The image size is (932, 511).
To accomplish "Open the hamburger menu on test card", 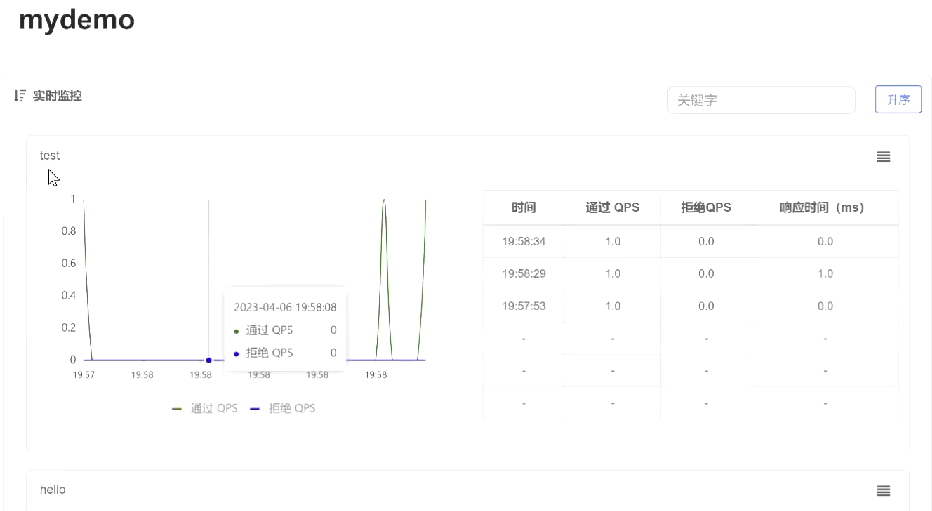I will [883, 157].
